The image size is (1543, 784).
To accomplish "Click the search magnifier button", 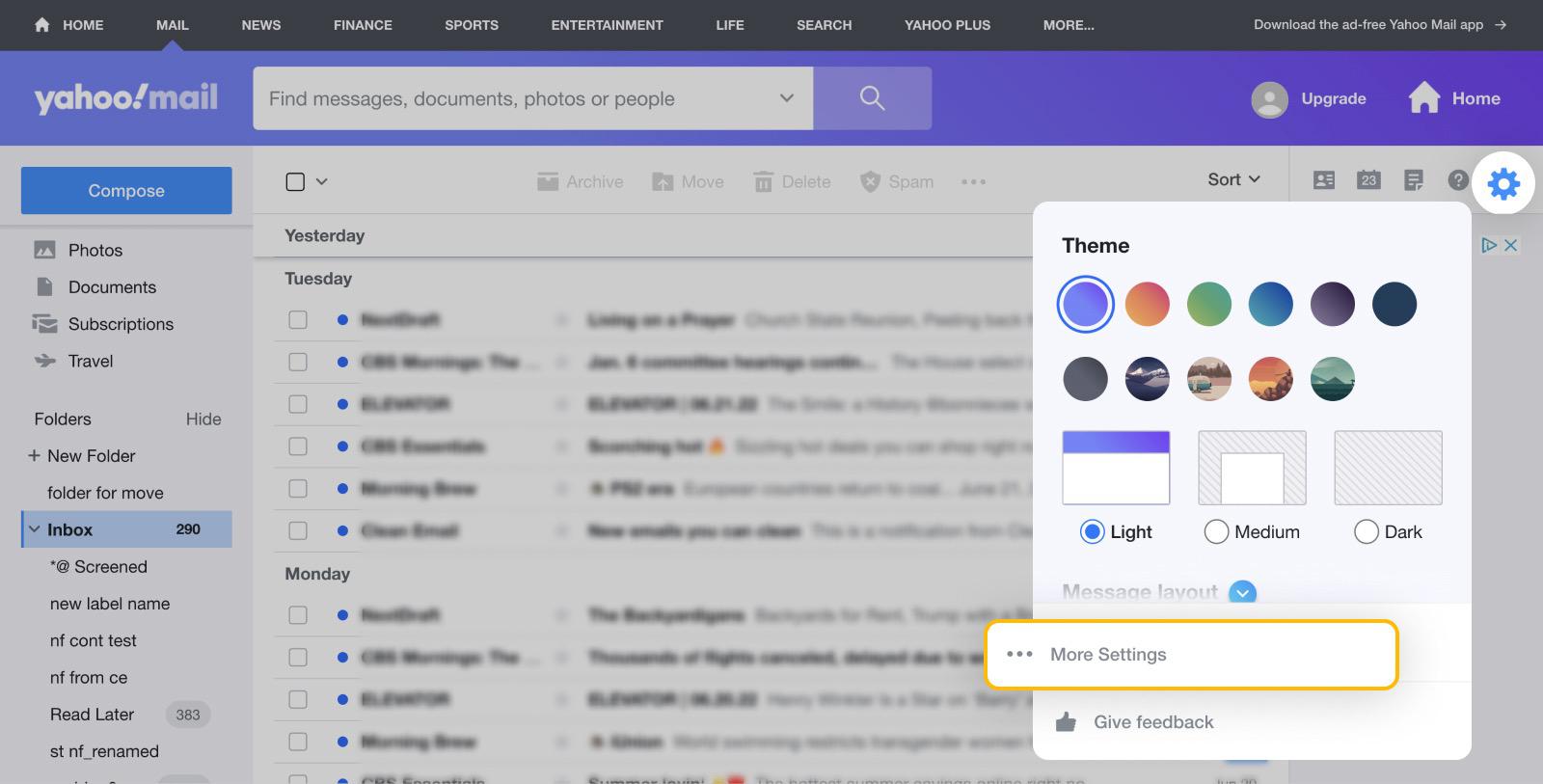I will coord(872,98).
